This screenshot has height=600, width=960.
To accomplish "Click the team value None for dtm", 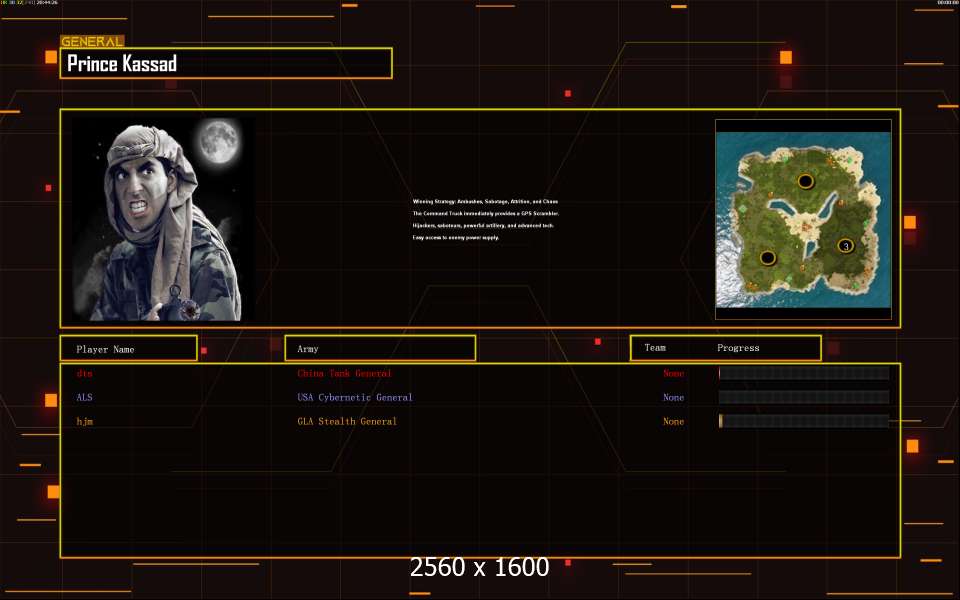I will 673,373.
